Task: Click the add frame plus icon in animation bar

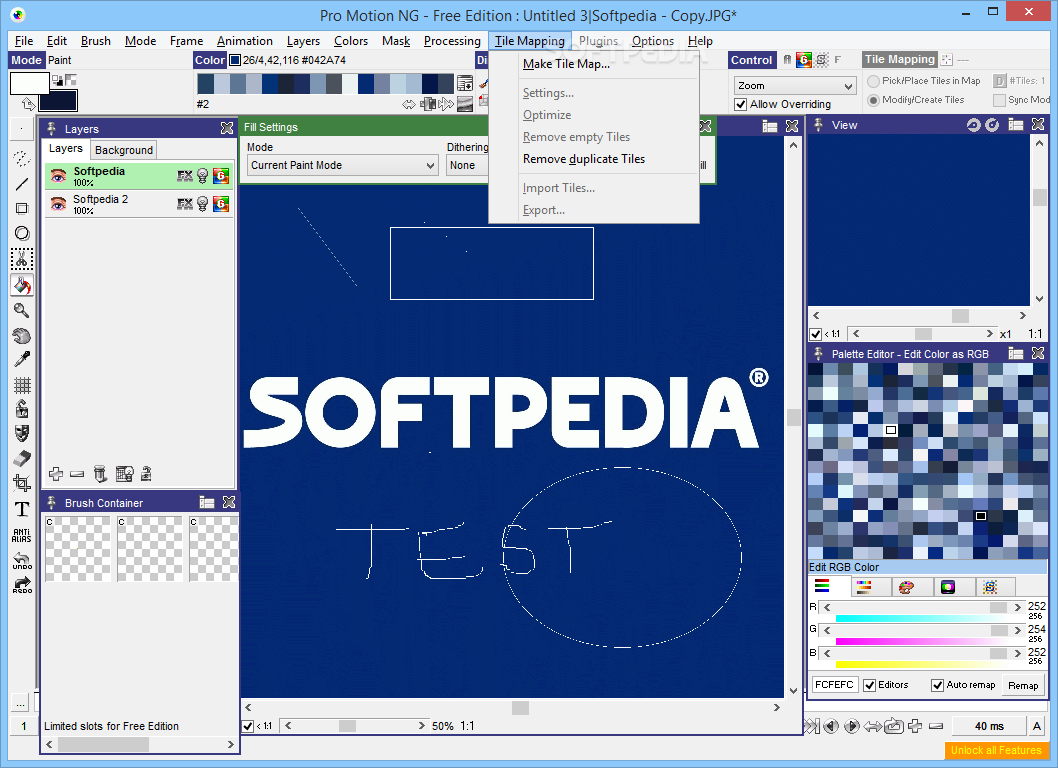Action: point(915,726)
